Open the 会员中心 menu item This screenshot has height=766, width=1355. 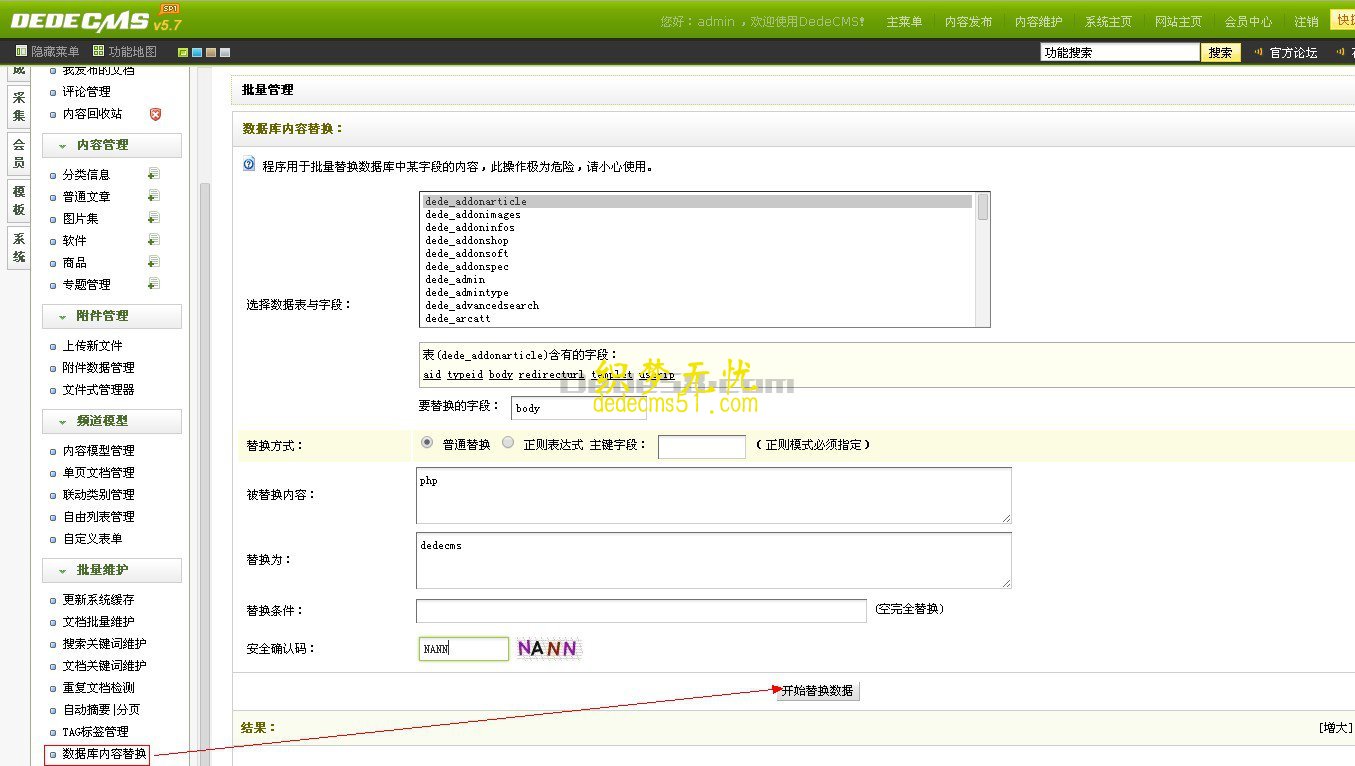[x=1248, y=19]
